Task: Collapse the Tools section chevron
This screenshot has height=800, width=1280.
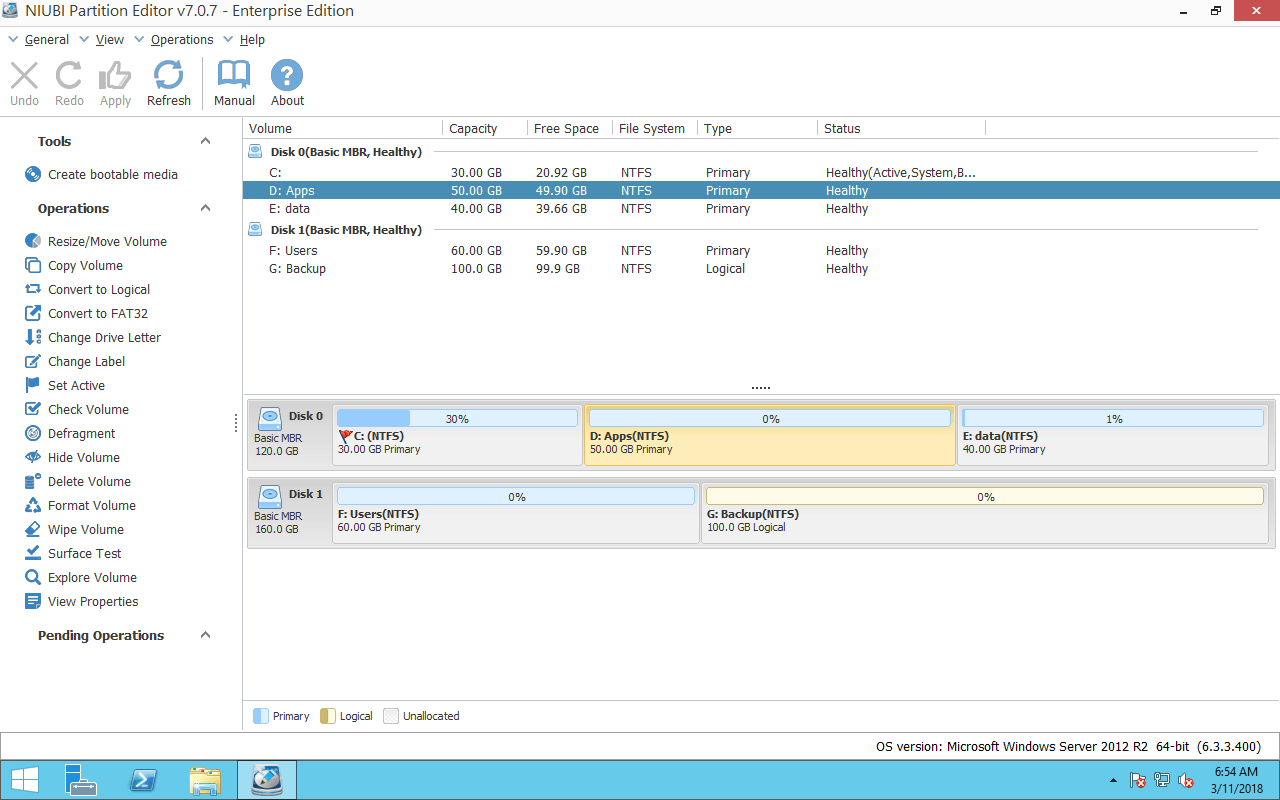Action: [x=206, y=141]
